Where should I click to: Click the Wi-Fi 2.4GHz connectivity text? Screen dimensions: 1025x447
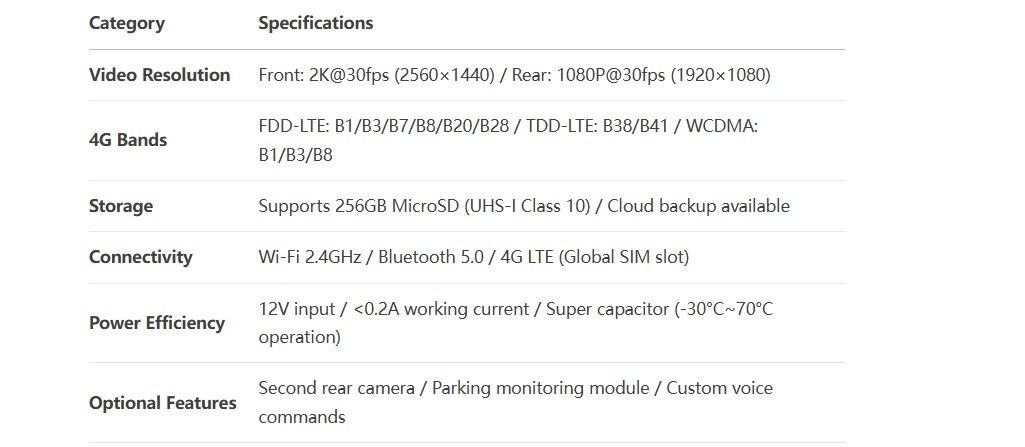coord(310,257)
